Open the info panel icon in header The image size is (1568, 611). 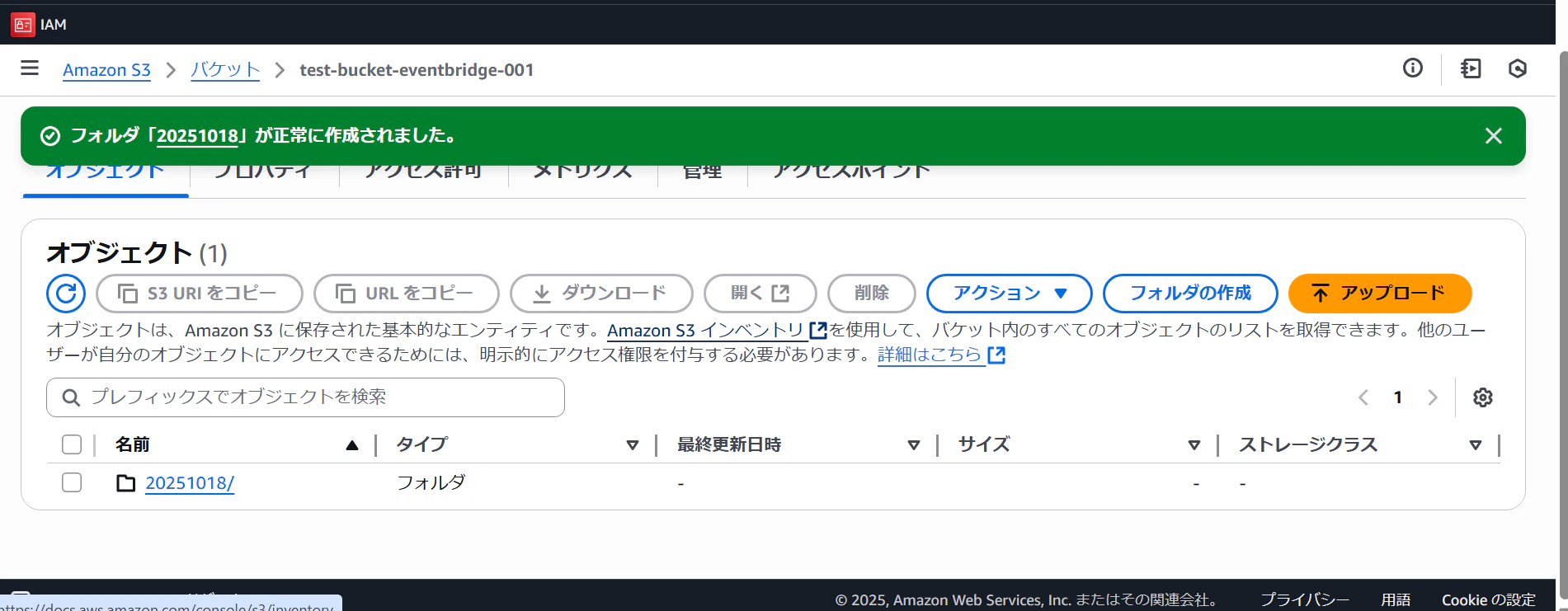1413,68
